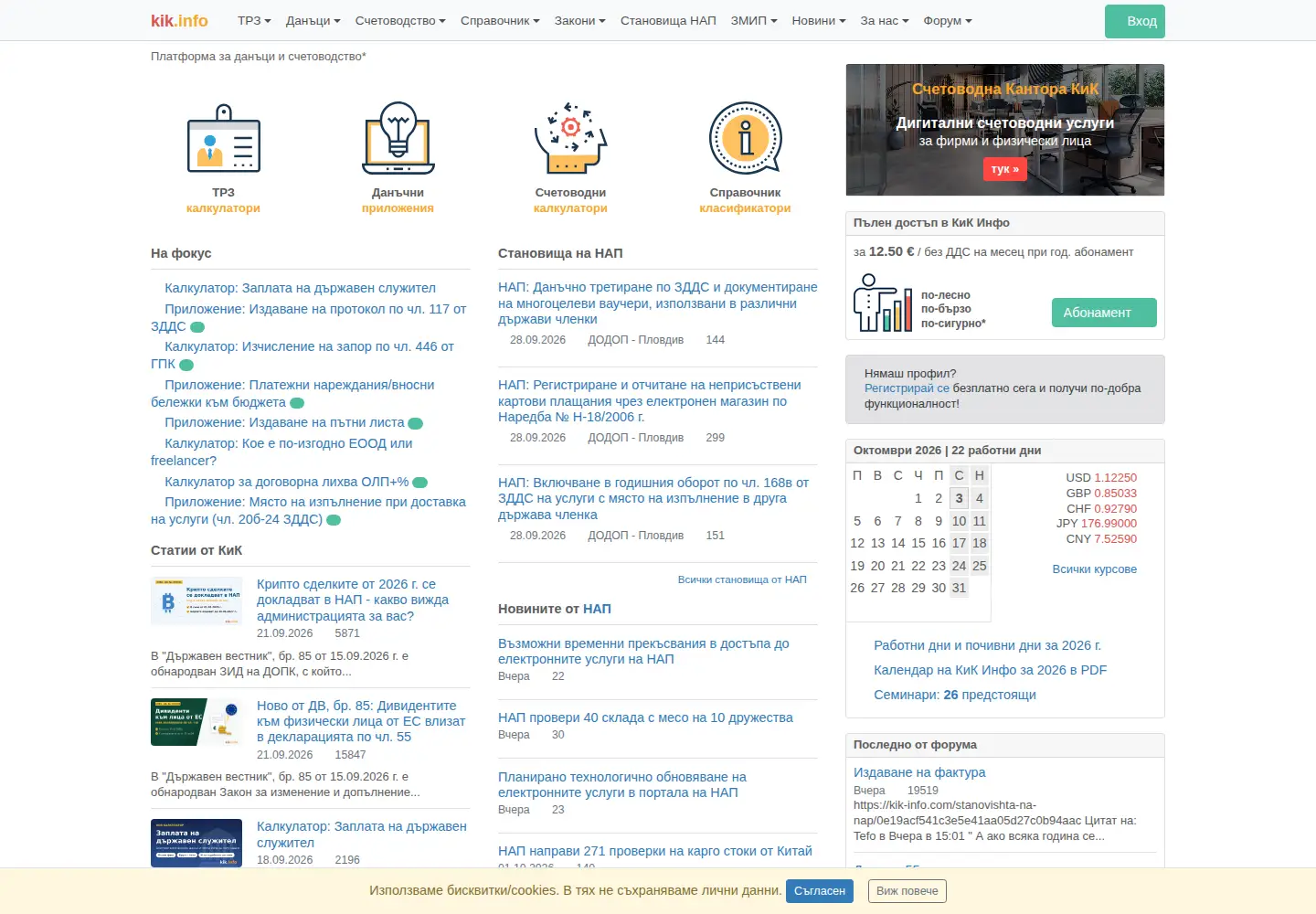Open Издаване на протокол по чл. 117 link

[x=309, y=317]
